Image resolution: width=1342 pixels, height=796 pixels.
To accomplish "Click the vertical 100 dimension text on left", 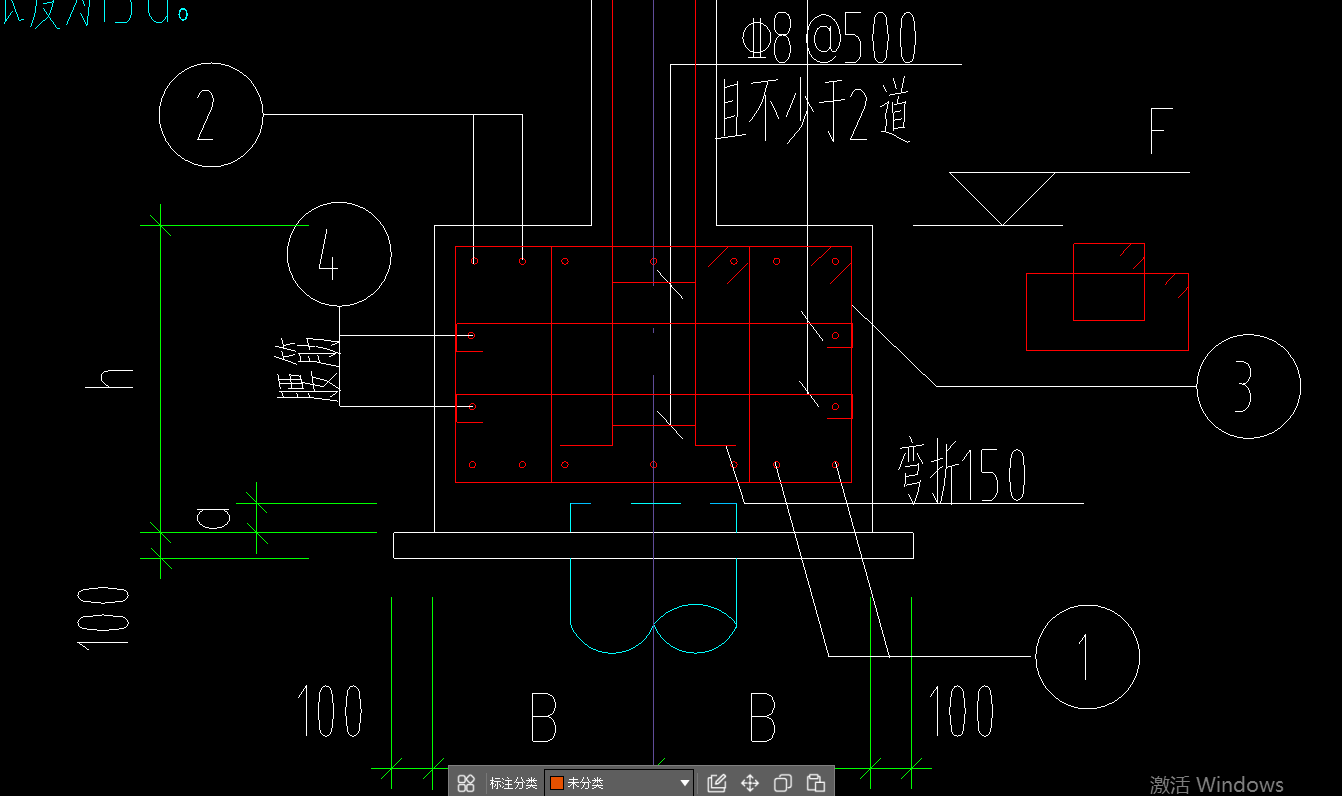I will (104, 618).
